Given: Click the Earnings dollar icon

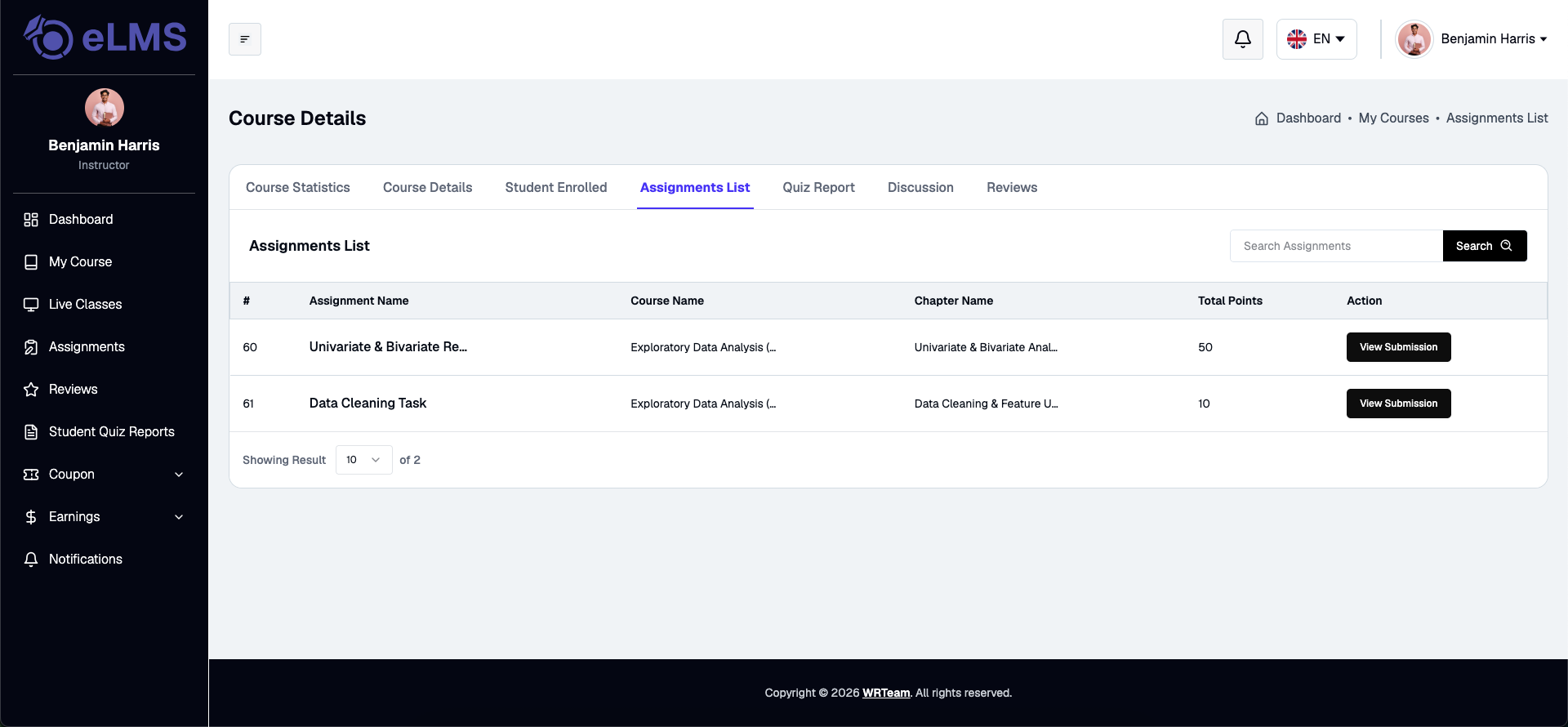Looking at the screenshot, I should [x=31, y=517].
